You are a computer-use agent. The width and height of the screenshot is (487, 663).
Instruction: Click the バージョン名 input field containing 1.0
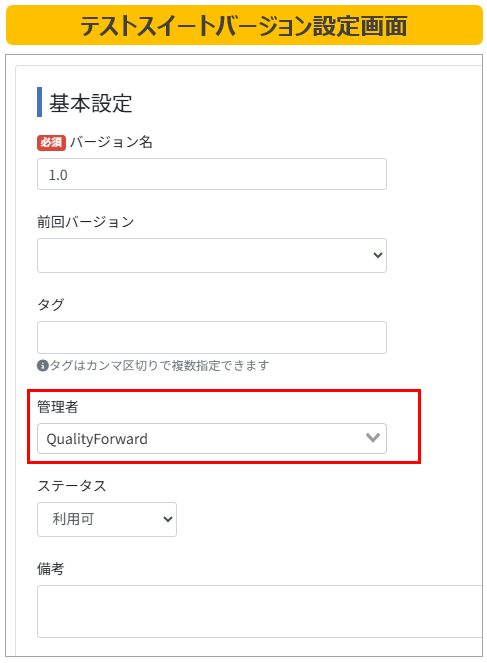point(211,174)
